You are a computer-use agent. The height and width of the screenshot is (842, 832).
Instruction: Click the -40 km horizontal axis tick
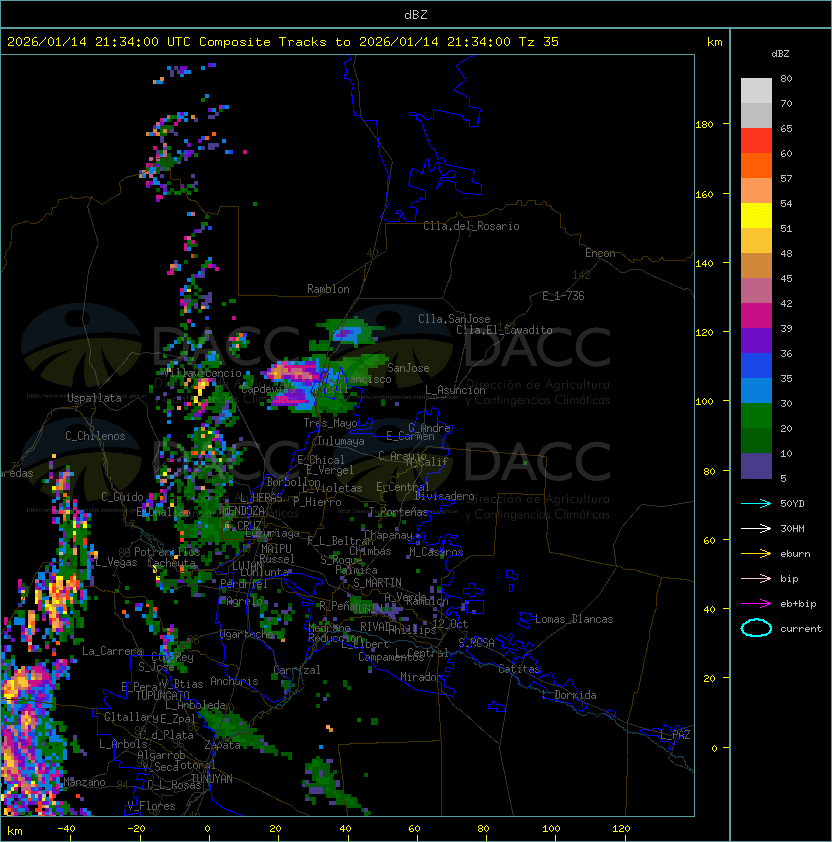[x=66, y=829]
